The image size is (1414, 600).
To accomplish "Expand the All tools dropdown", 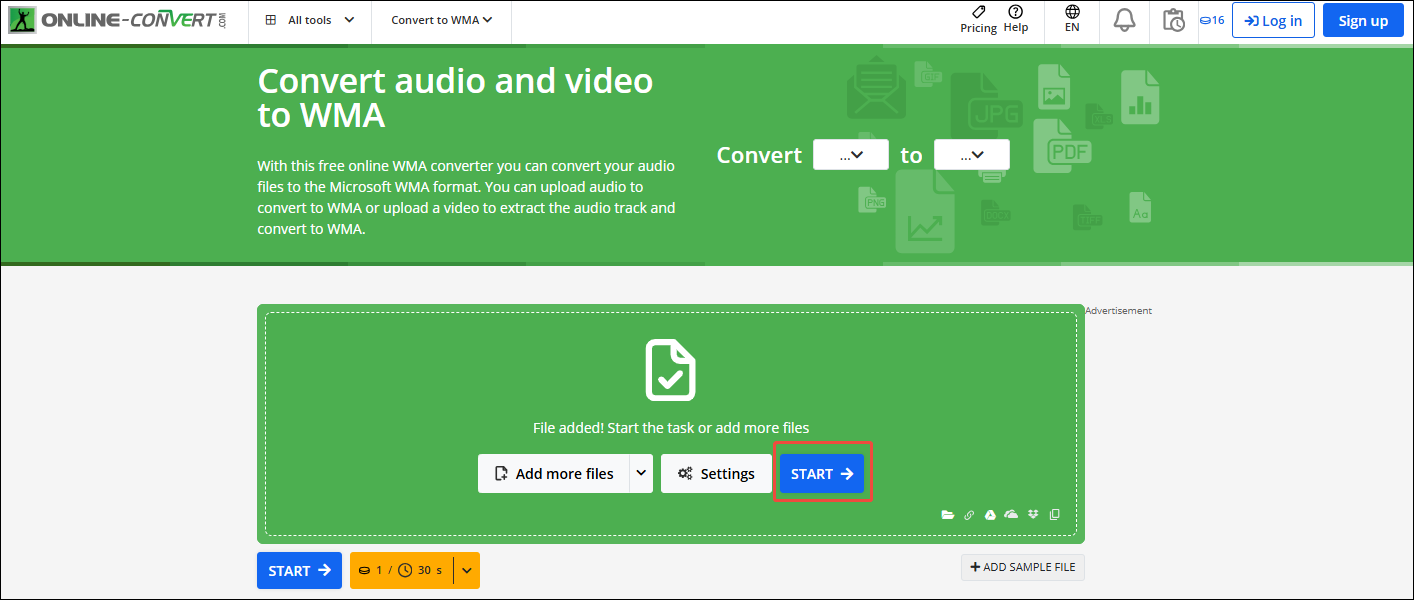I will coord(309,18).
